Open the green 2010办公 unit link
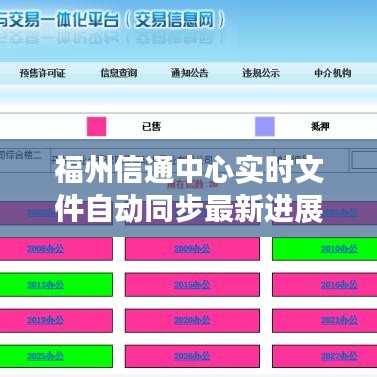The width and height of the screenshot is (377, 377). click(339, 249)
